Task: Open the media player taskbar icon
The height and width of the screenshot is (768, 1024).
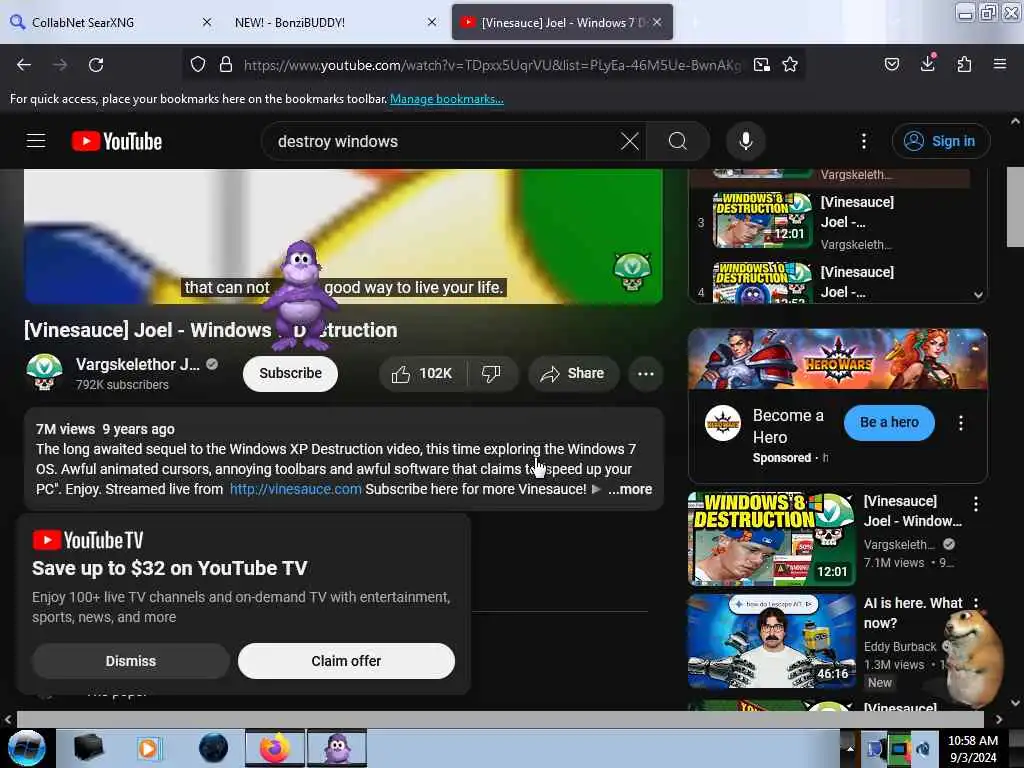Action: point(148,748)
